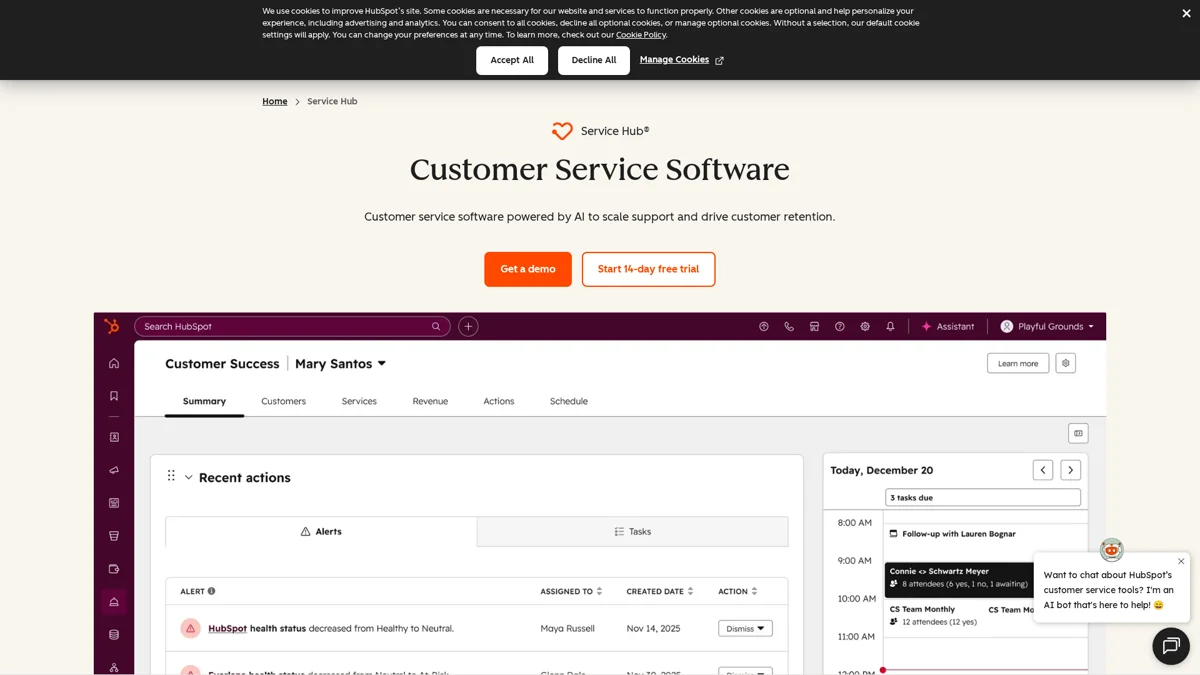Collapse the Recent actions section

(x=188, y=478)
